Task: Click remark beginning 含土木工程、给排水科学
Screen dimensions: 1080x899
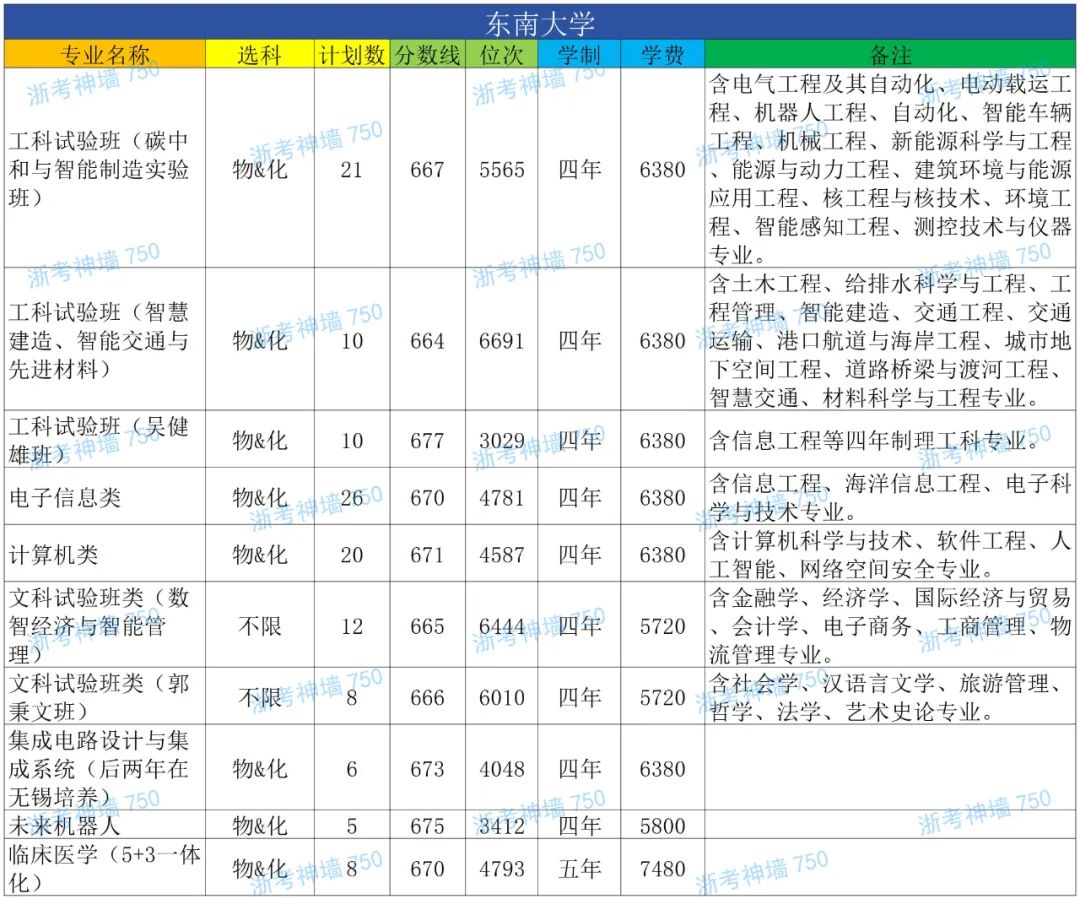Action: tap(890, 340)
